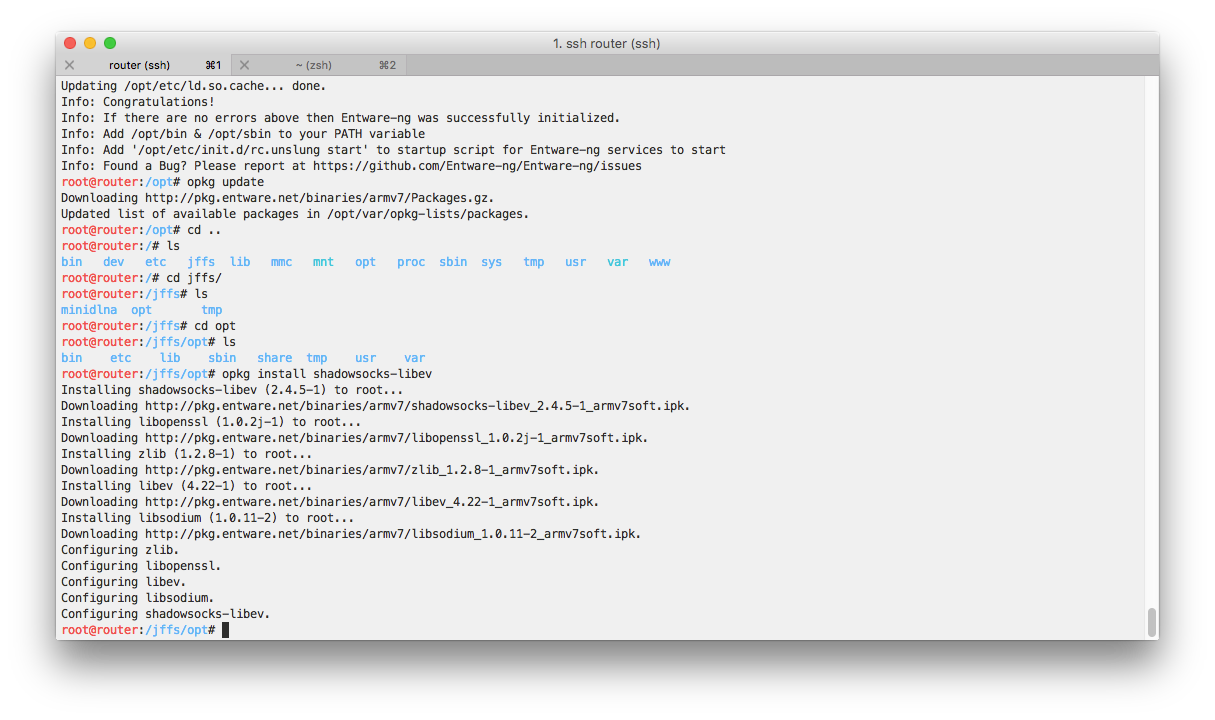Click the ⌘2 shortcut badge on the zsh tab
1215x720 pixels.
(x=387, y=64)
